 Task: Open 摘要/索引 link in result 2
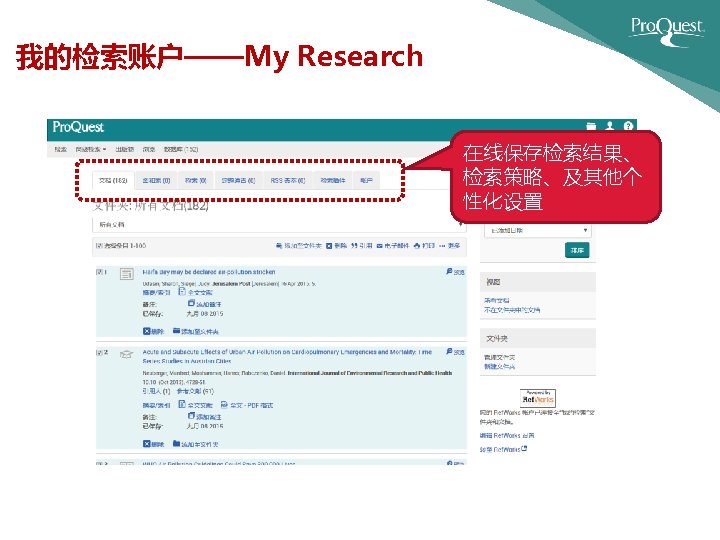(x=156, y=405)
